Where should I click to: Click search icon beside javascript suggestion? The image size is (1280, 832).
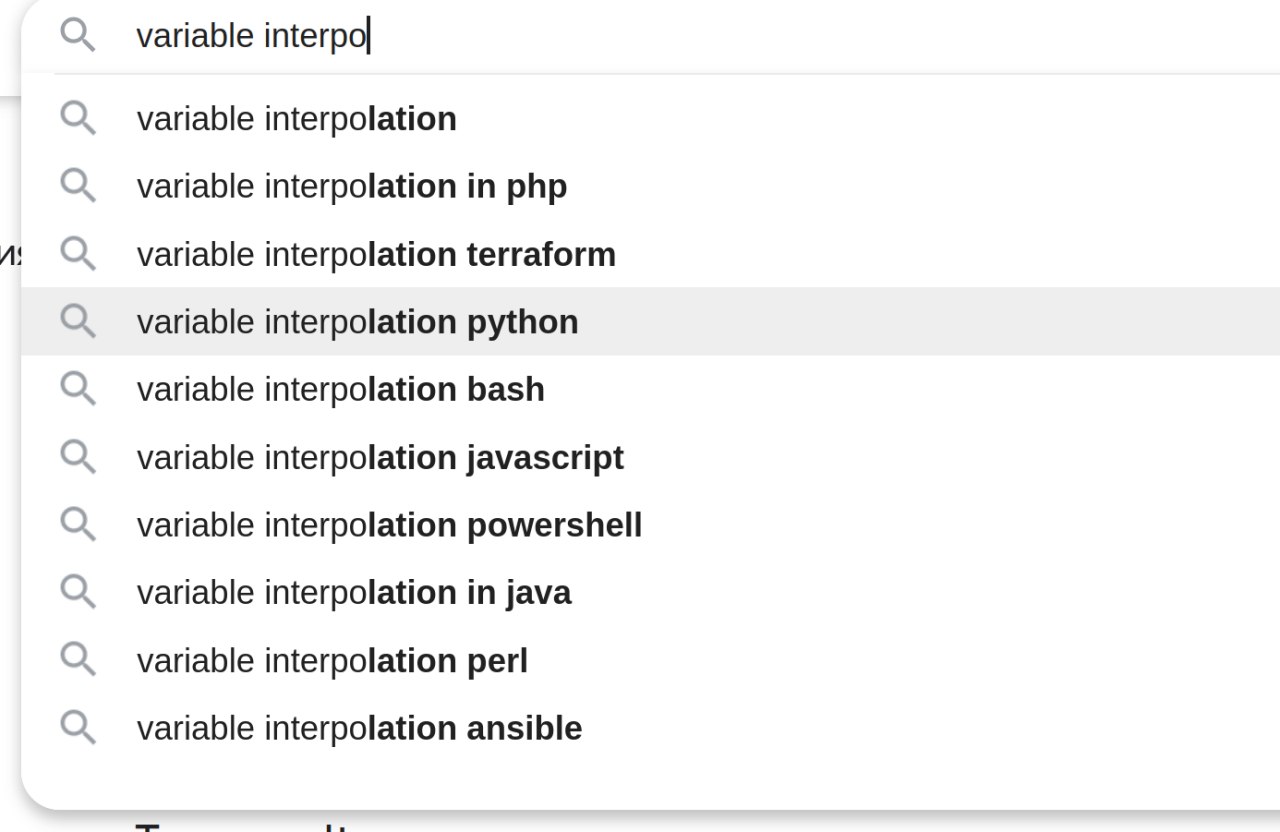point(78,457)
